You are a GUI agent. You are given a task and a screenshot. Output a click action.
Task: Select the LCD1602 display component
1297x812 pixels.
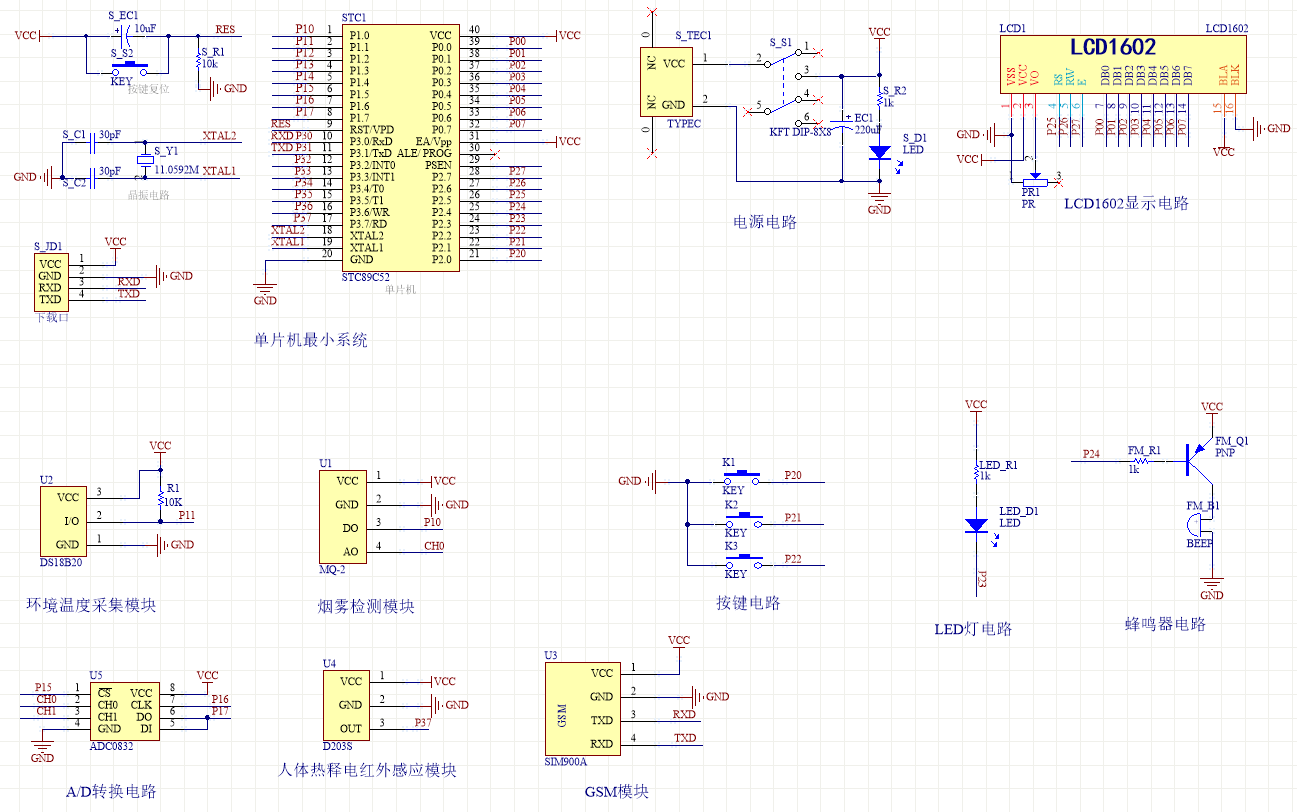pos(1125,66)
